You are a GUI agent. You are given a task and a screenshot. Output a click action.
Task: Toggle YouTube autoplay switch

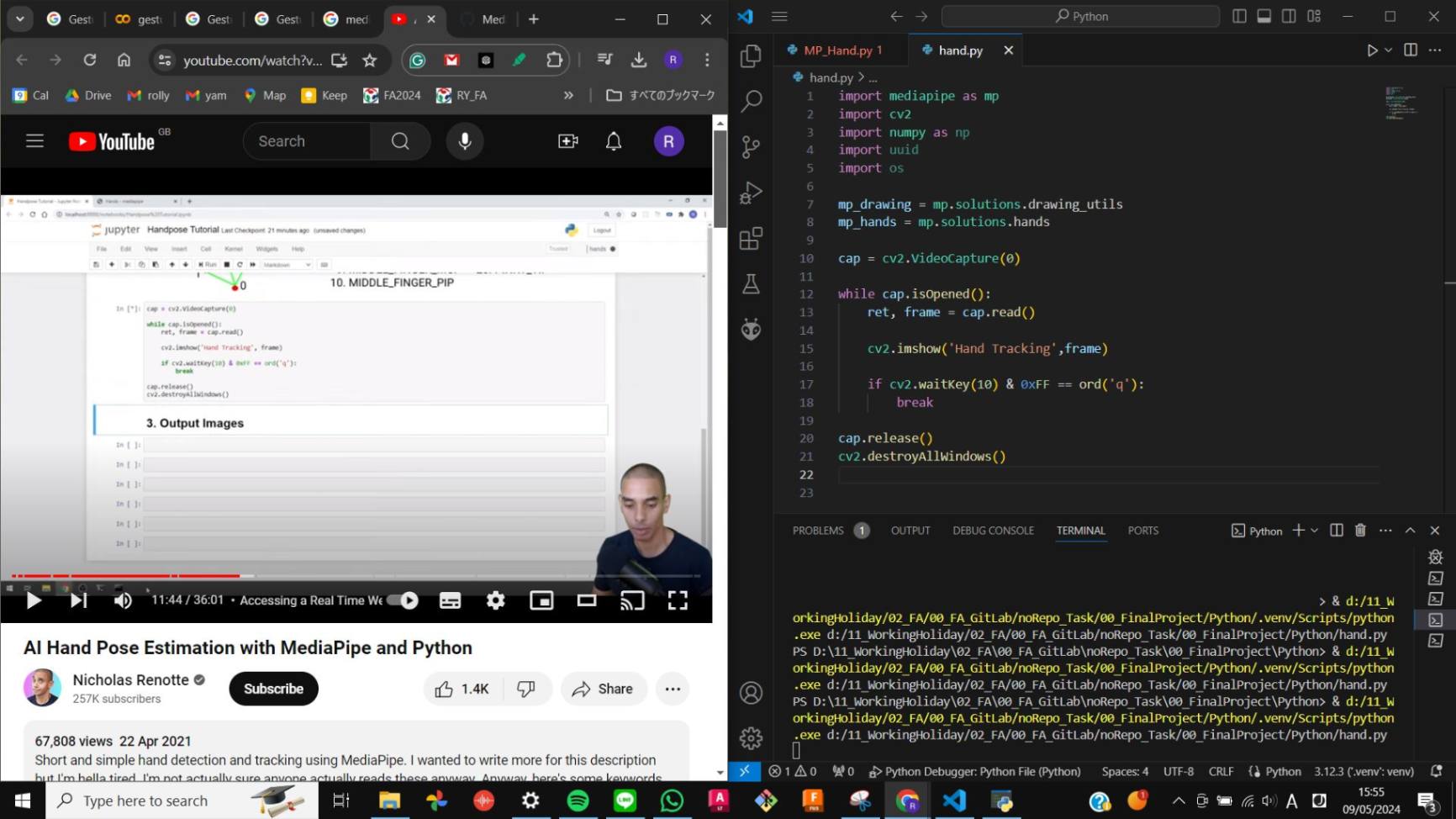tap(403, 600)
